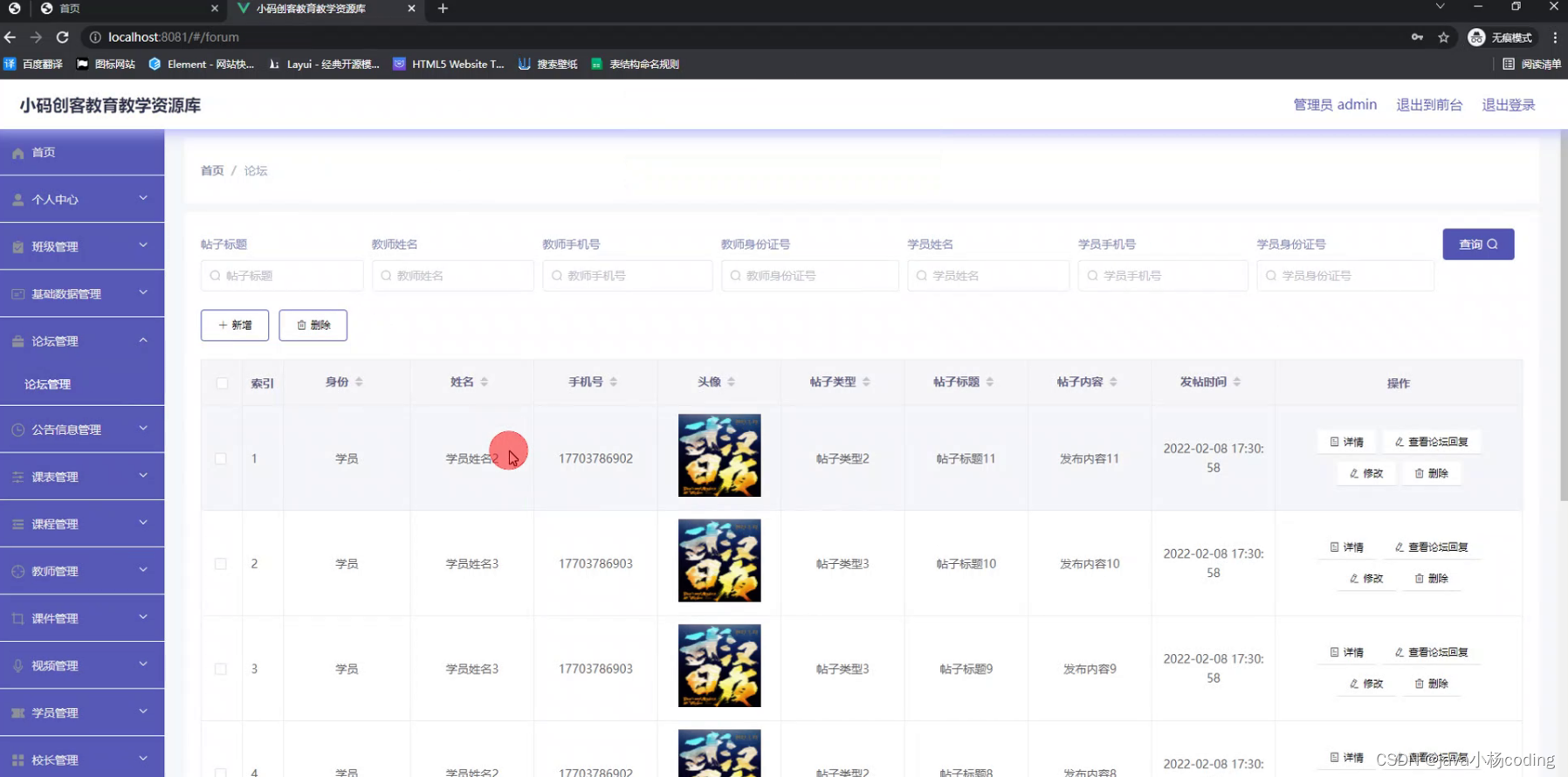Click the person icon next to 个人中心

tap(17, 200)
